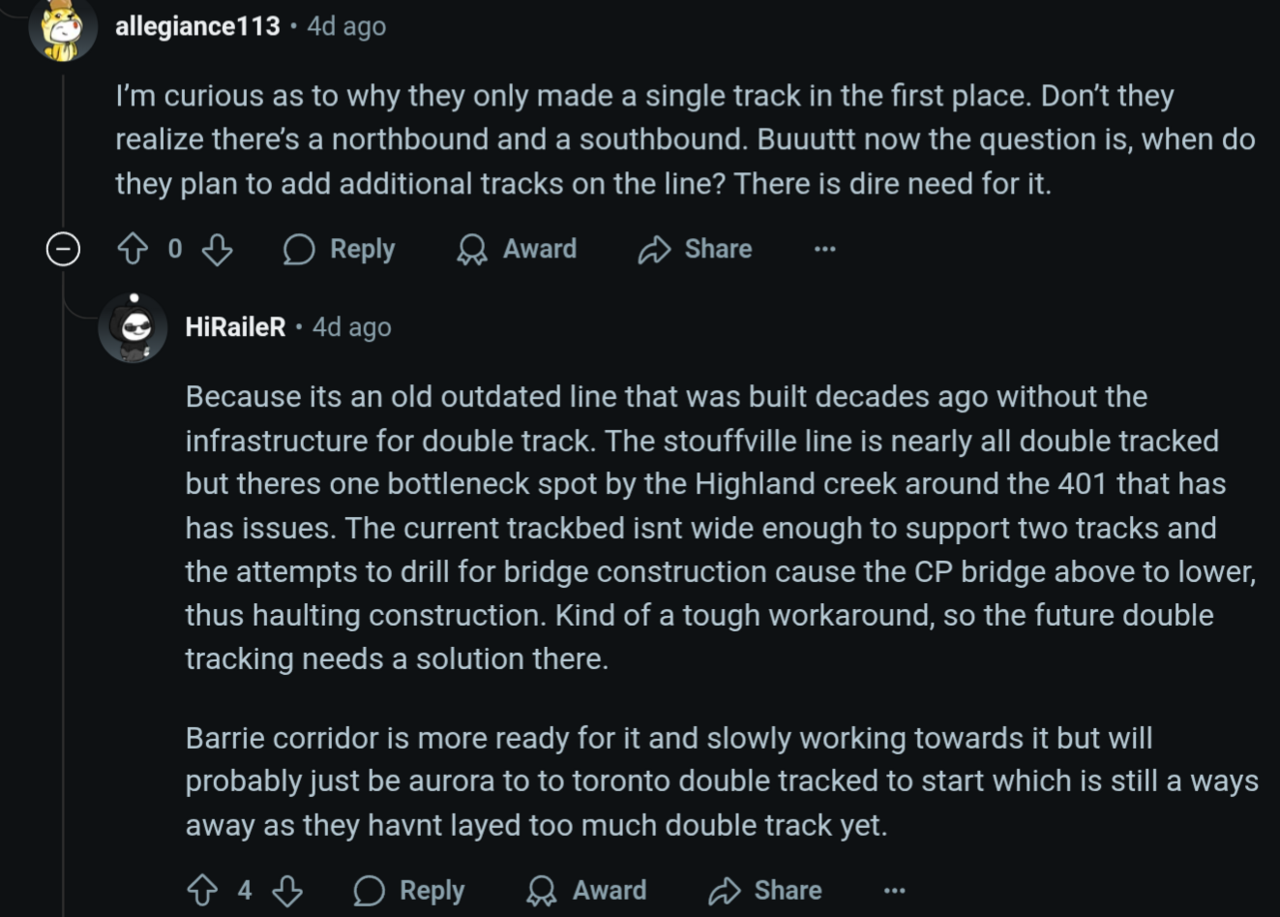Give an Award to HiRaileR's reply
1280x917 pixels.
click(586, 890)
